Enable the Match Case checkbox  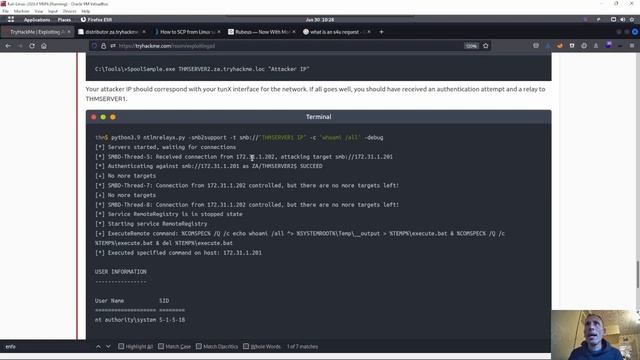click(x=161, y=347)
